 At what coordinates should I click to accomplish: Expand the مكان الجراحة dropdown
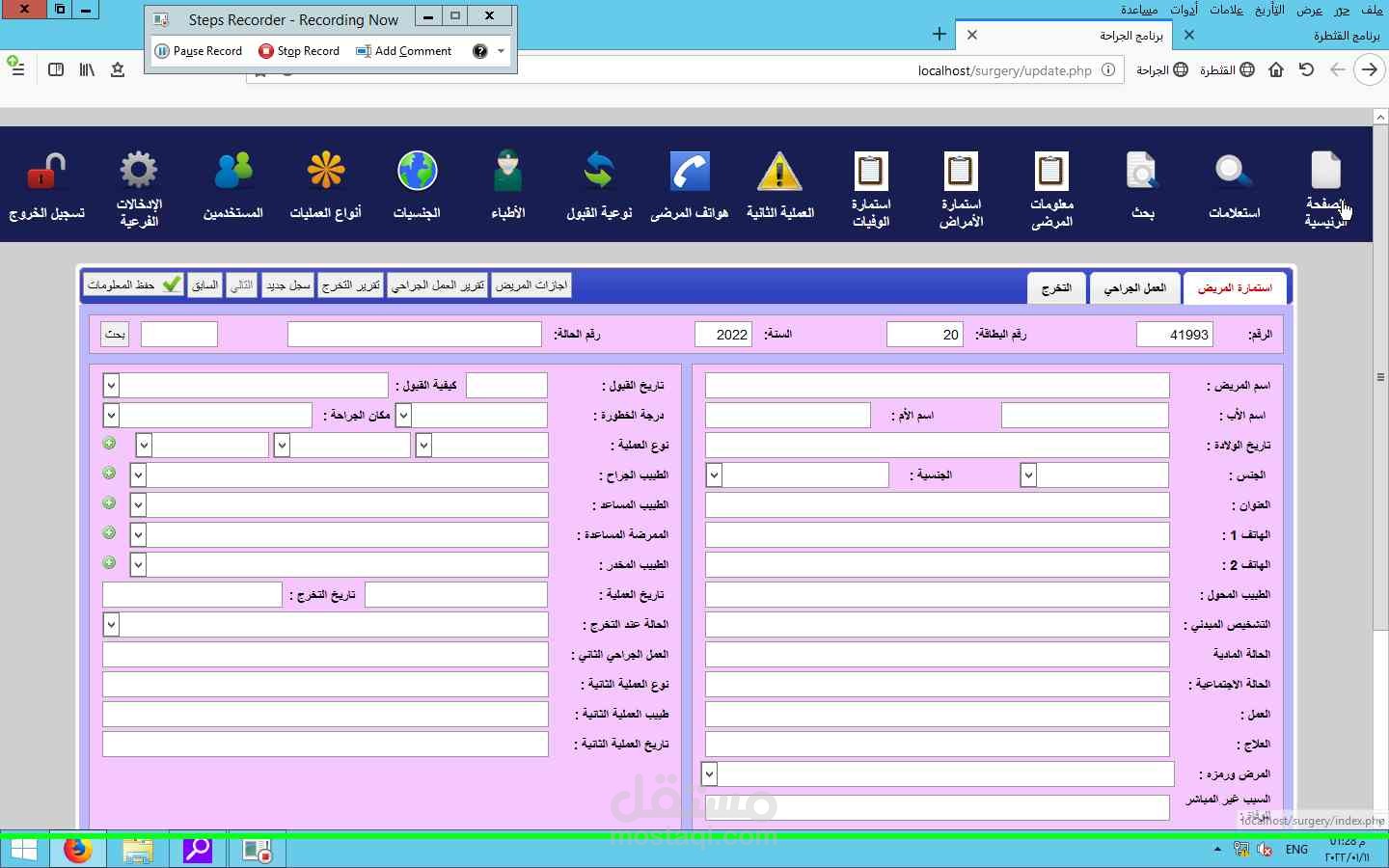(111, 416)
